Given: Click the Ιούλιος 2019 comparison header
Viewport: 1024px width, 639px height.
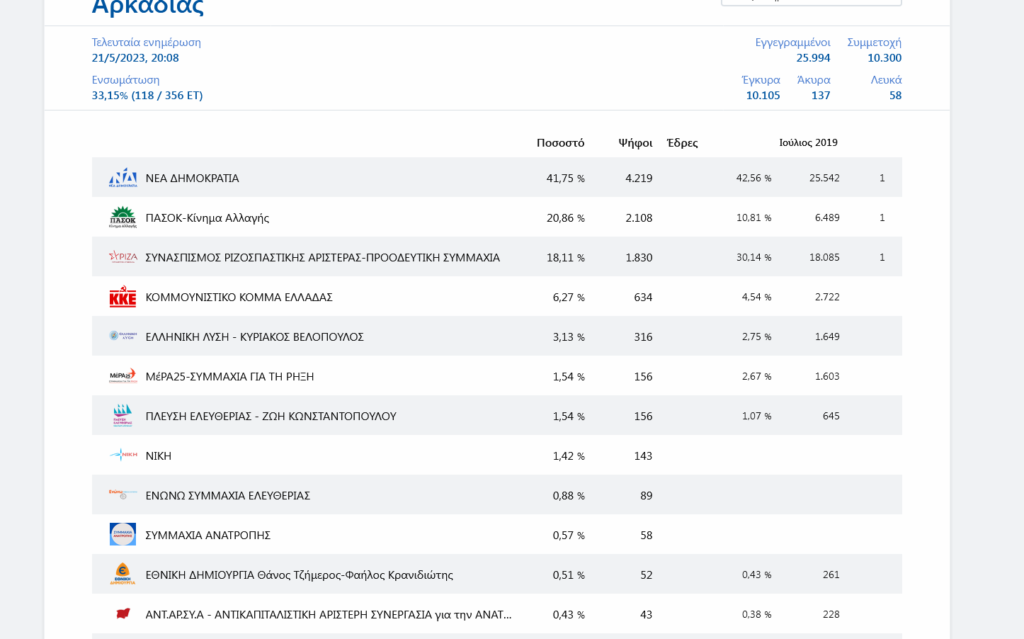Looking at the screenshot, I should click(x=808, y=143).
